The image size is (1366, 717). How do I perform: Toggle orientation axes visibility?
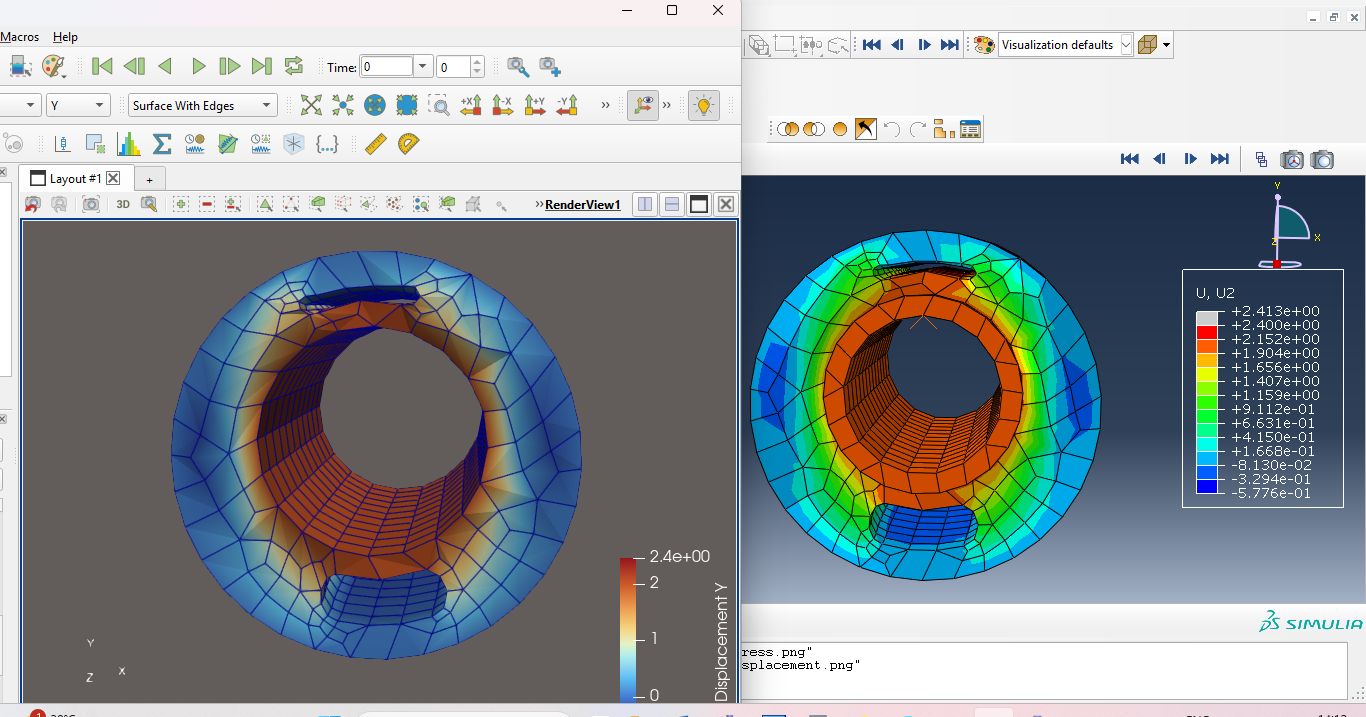[643, 105]
